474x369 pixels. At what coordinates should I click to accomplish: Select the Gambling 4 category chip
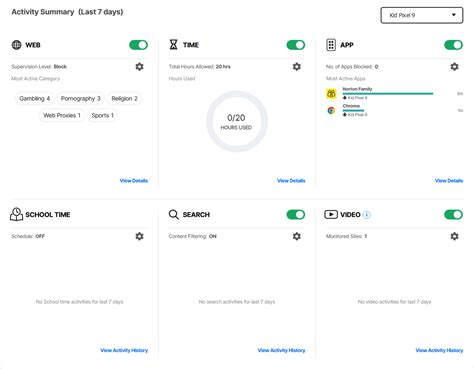pos(35,99)
